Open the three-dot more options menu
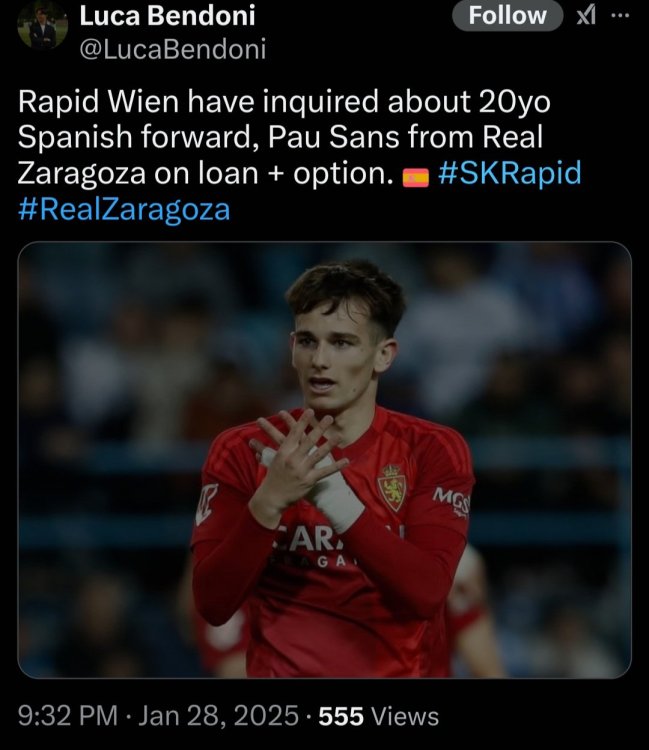The height and width of the screenshot is (750, 649). pyautogui.click(x=620, y=15)
